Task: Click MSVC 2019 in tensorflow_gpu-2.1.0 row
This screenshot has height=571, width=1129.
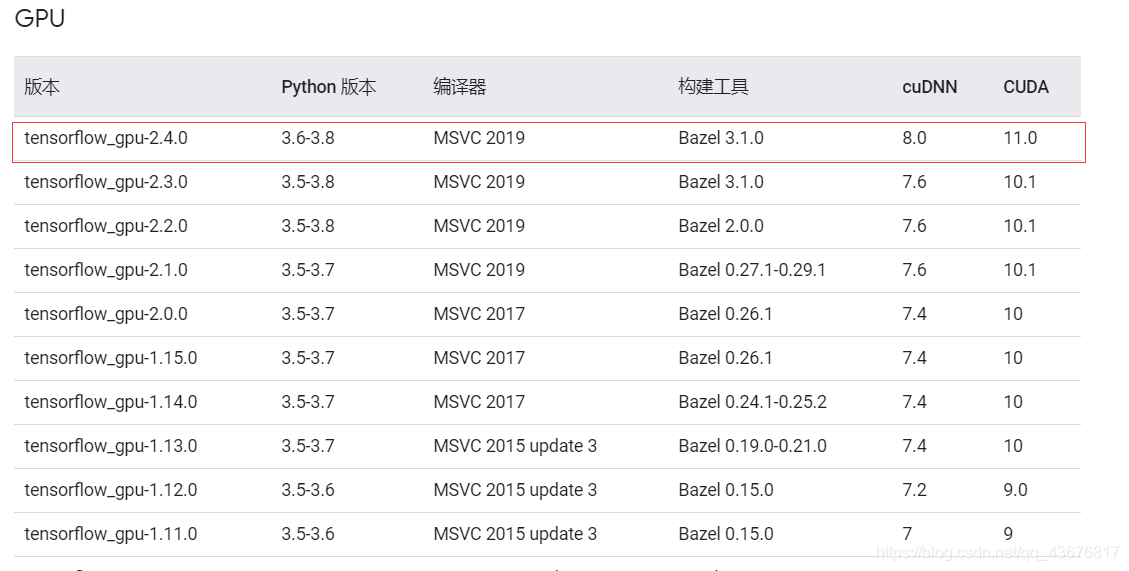Action: coord(479,269)
